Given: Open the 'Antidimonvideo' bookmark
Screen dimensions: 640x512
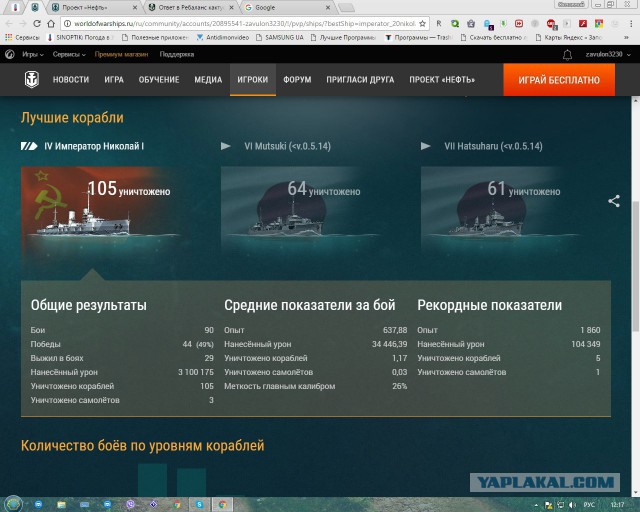Looking at the screenshot, I should 223,38.
